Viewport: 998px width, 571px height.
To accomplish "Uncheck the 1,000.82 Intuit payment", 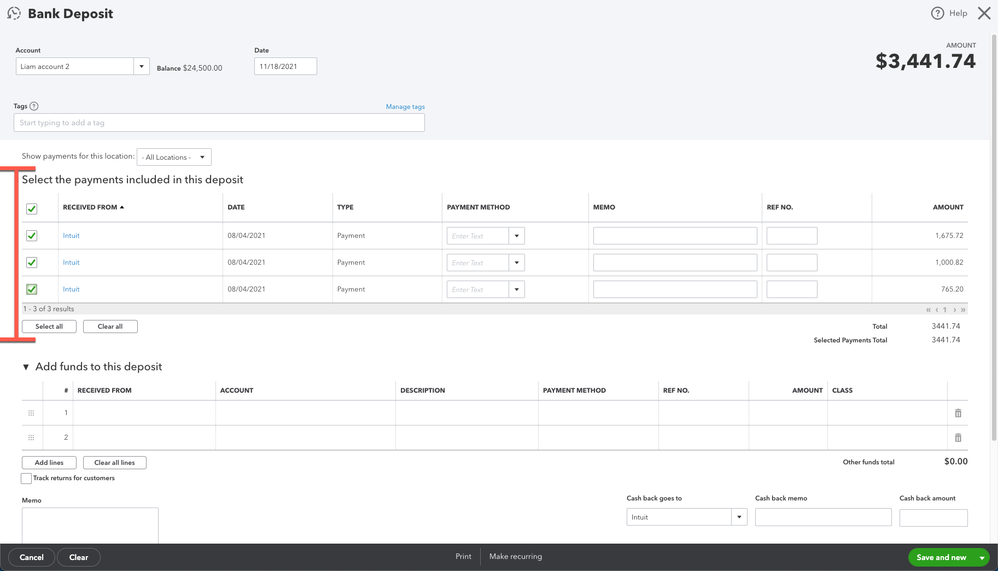I will click(x=32, y=262).
